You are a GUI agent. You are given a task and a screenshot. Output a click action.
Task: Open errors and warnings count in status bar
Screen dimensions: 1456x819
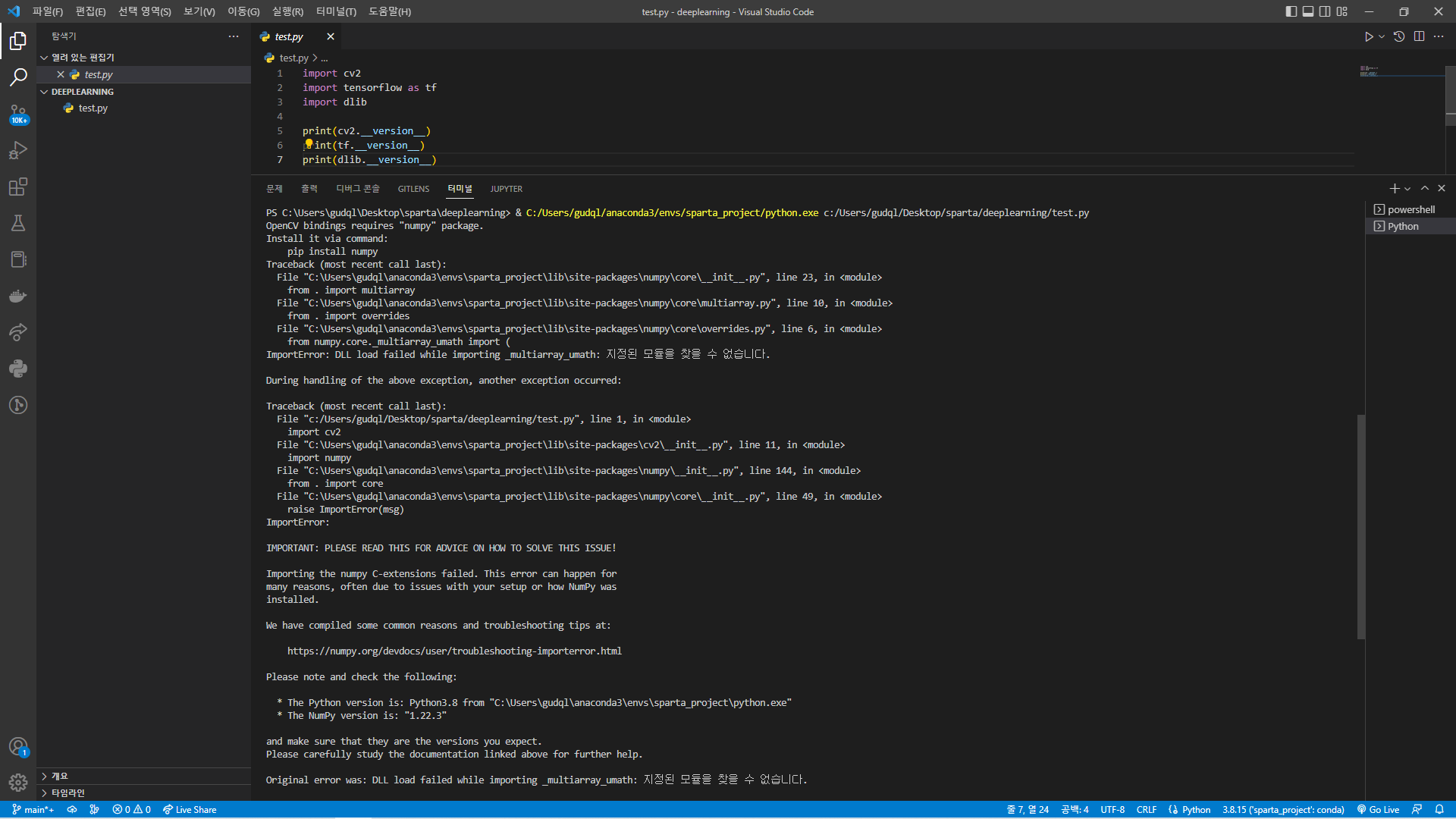click(131, 809)
